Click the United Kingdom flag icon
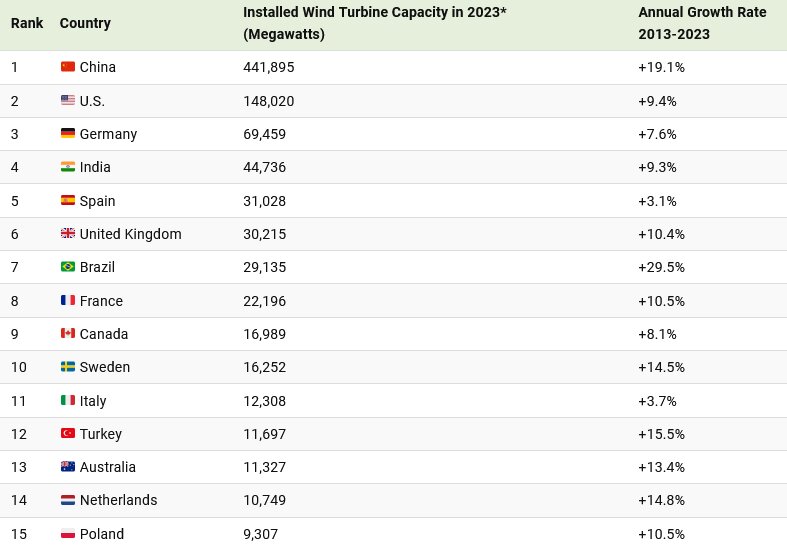The height and width of the screenshot is (556, 787). coord(68,234)
